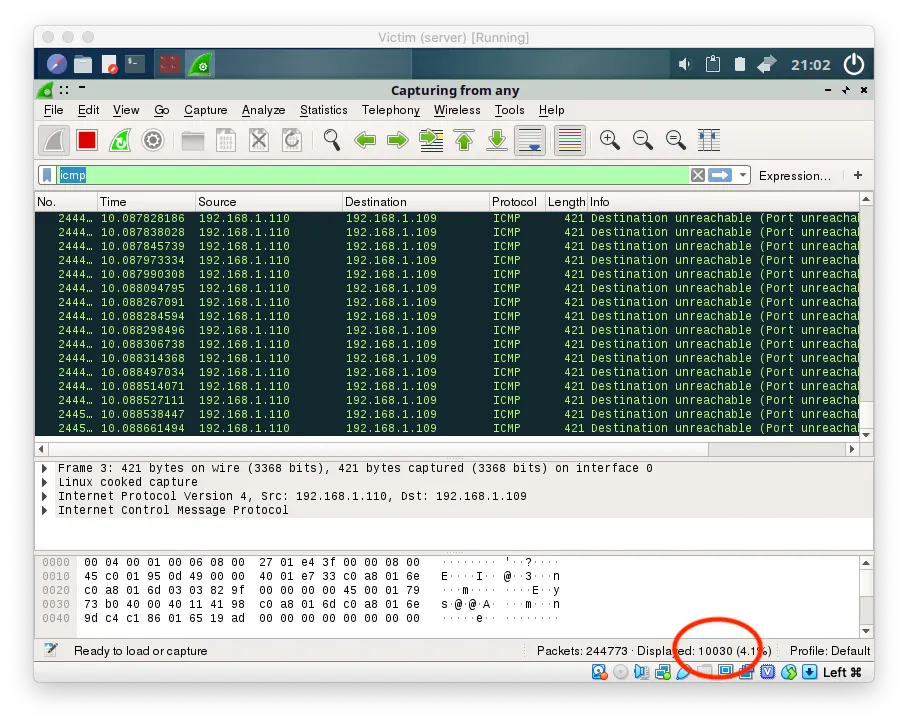Start a new capture with the shark fin icon
The width and height of the screenshot is (908, 724).
click(52, 139)
